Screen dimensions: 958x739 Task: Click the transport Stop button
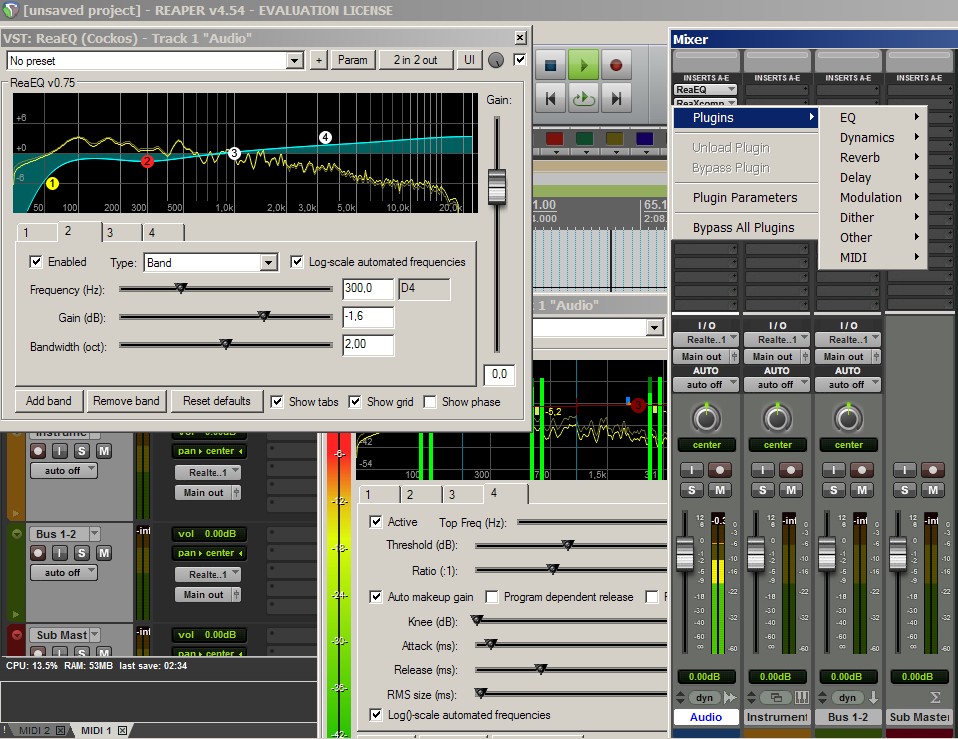point(550,66)
